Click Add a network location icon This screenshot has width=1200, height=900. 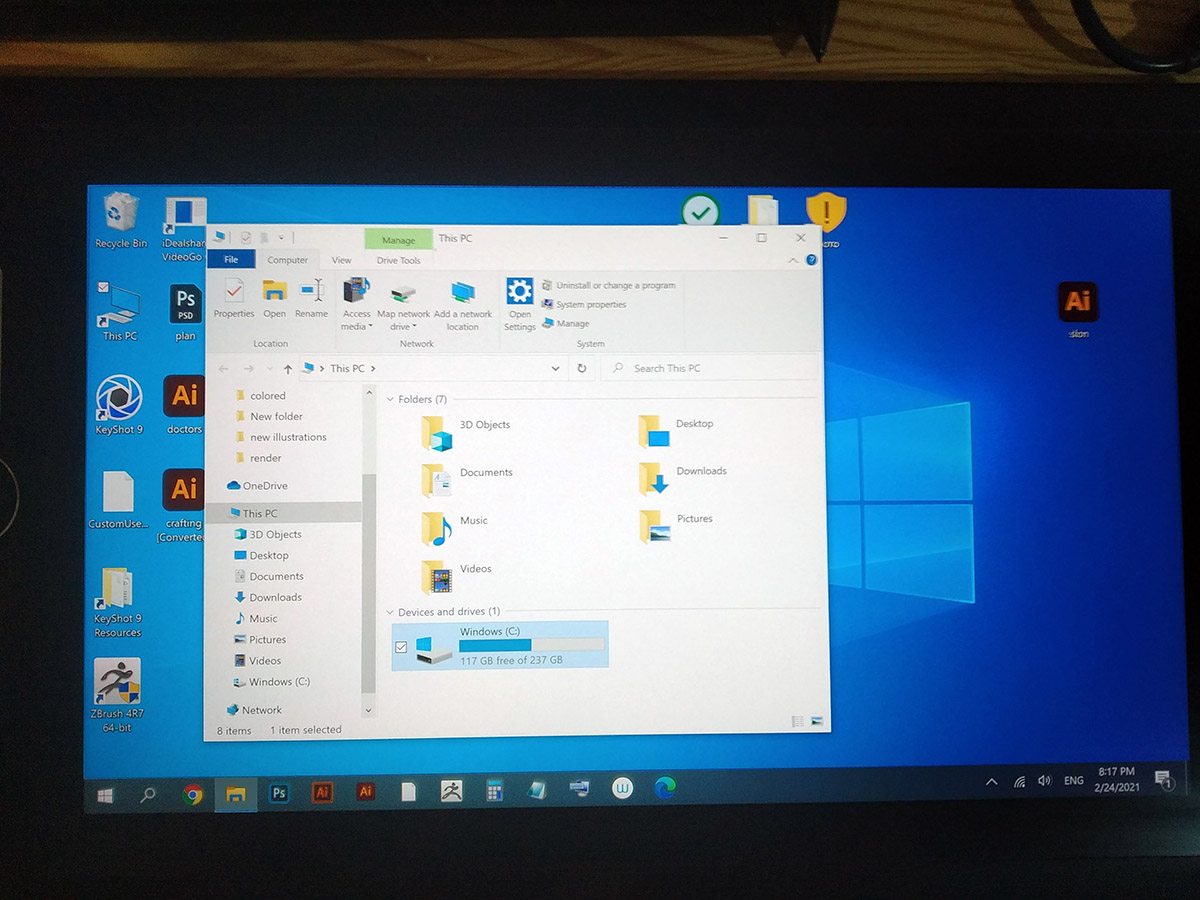click(x=462, y=305)
